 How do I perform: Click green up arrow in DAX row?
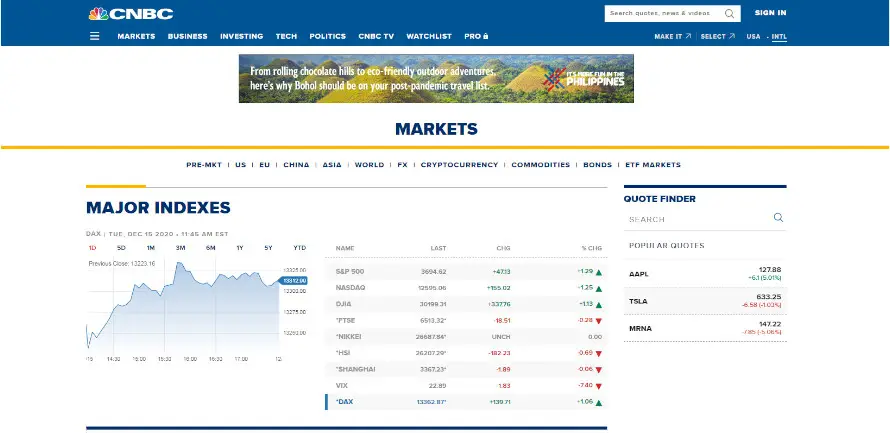tap(599, 403)
